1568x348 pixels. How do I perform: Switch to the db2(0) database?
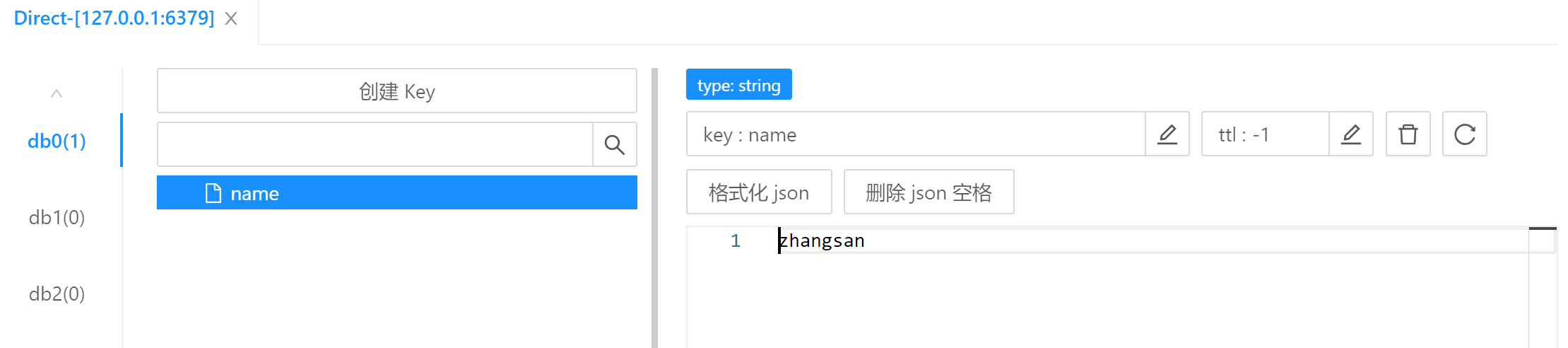click(x=57, y=294)
